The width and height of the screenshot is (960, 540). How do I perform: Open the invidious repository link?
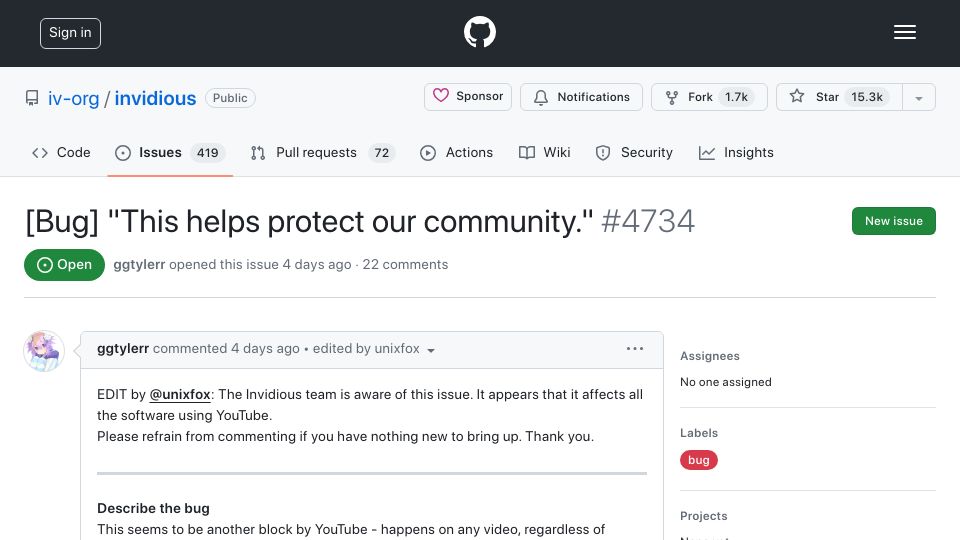[156, 99]
